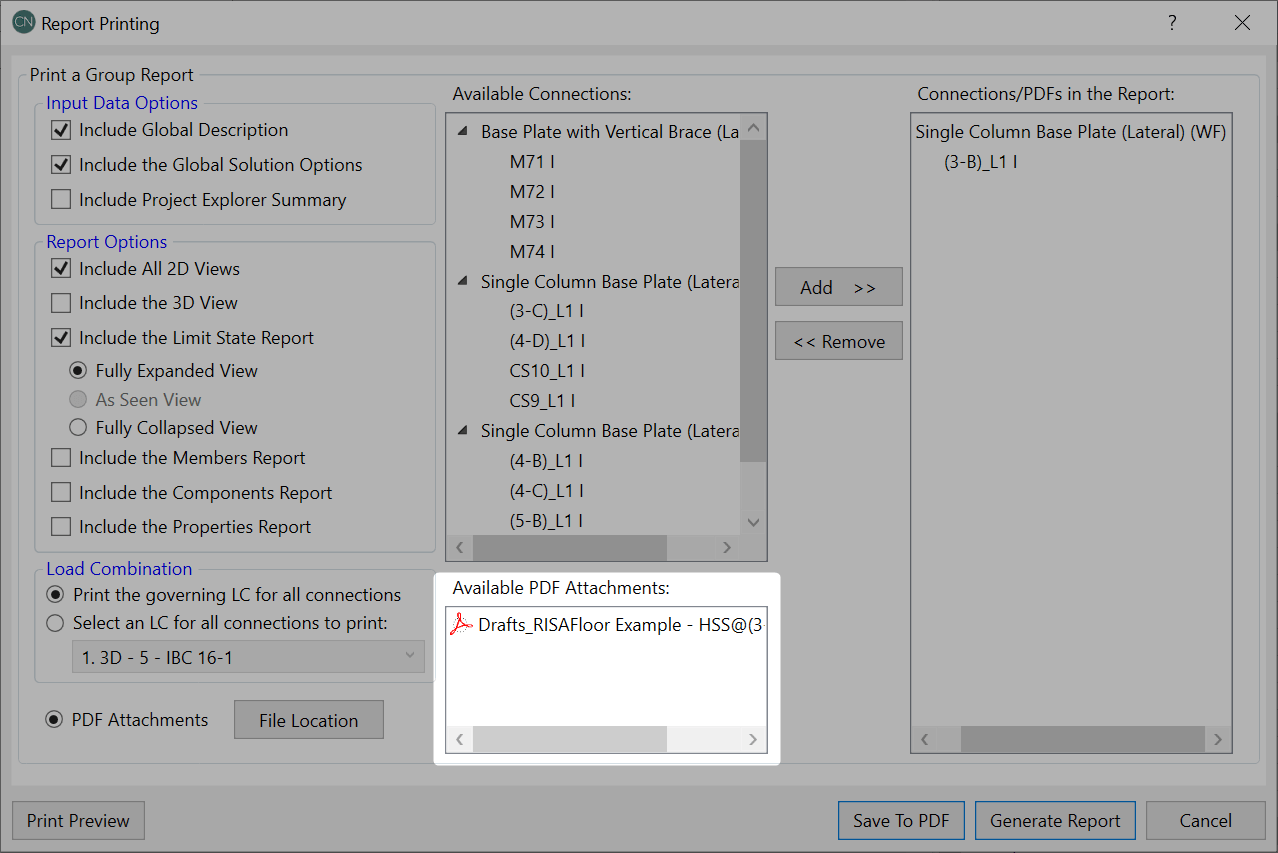Click the Add >> button
Viewport: 1278px width, 853px height.
point(838,287)
